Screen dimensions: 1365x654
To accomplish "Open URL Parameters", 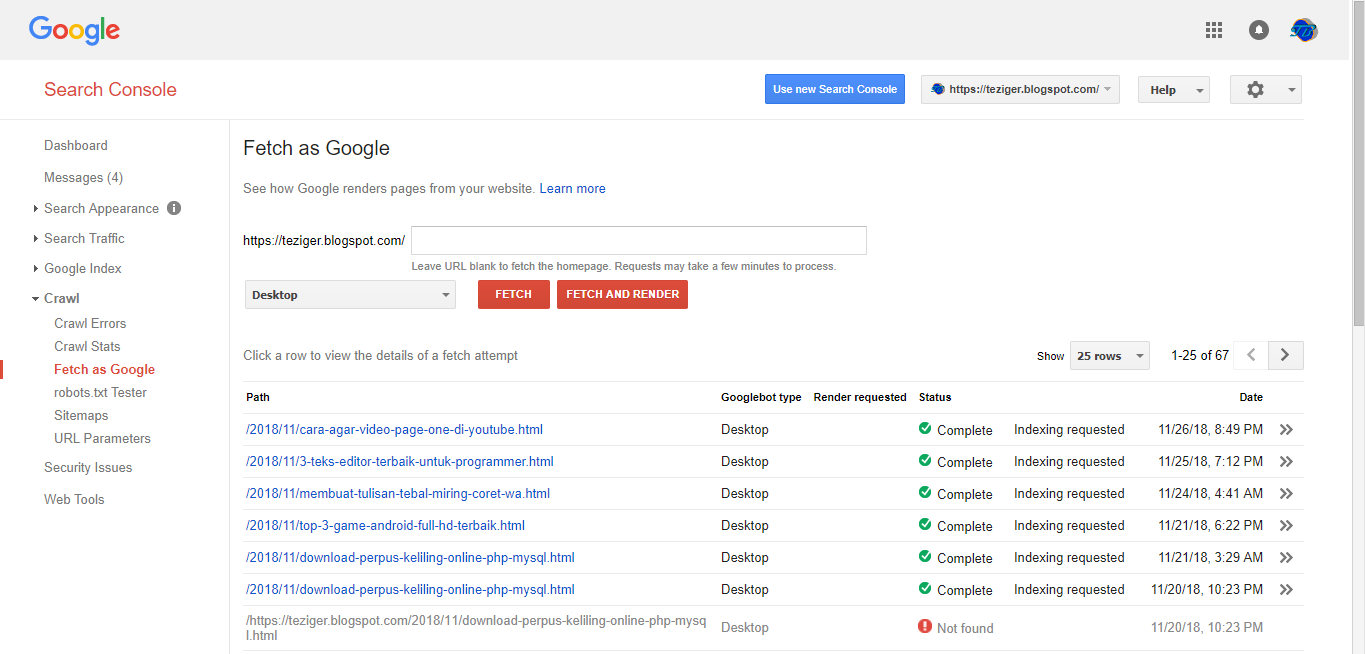I will pyautogui.click(x=102, y=439).
